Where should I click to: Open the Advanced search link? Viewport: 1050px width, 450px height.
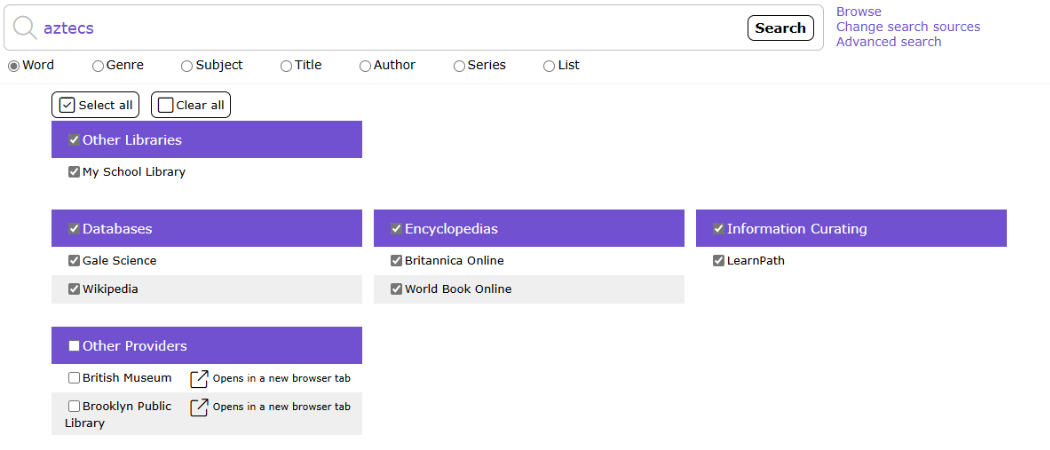[x=889, y=42]
